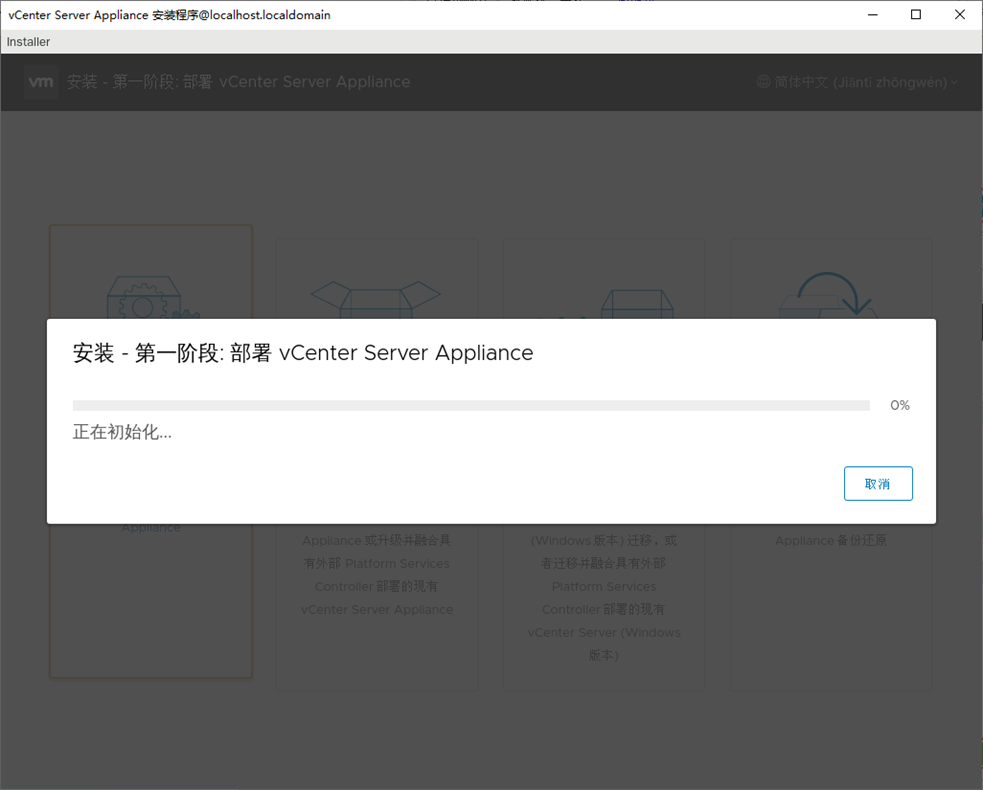Click the Appliance 备份还原 restore card text

pos(831,541)
